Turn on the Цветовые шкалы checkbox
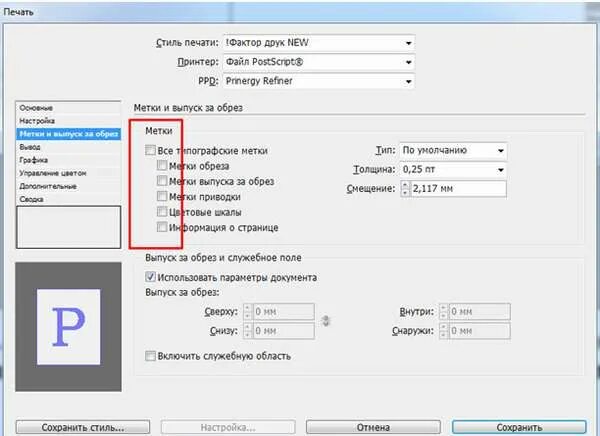This screenshot has height=436, width=600. pos(162,212)
